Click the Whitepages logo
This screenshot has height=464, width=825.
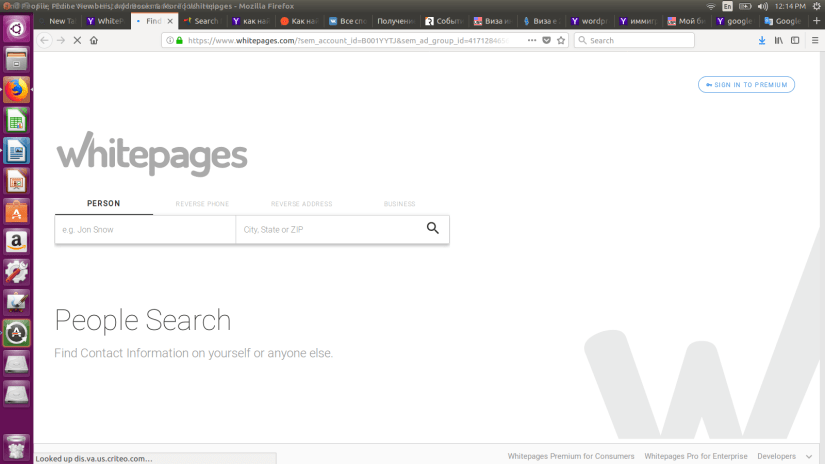152,154
